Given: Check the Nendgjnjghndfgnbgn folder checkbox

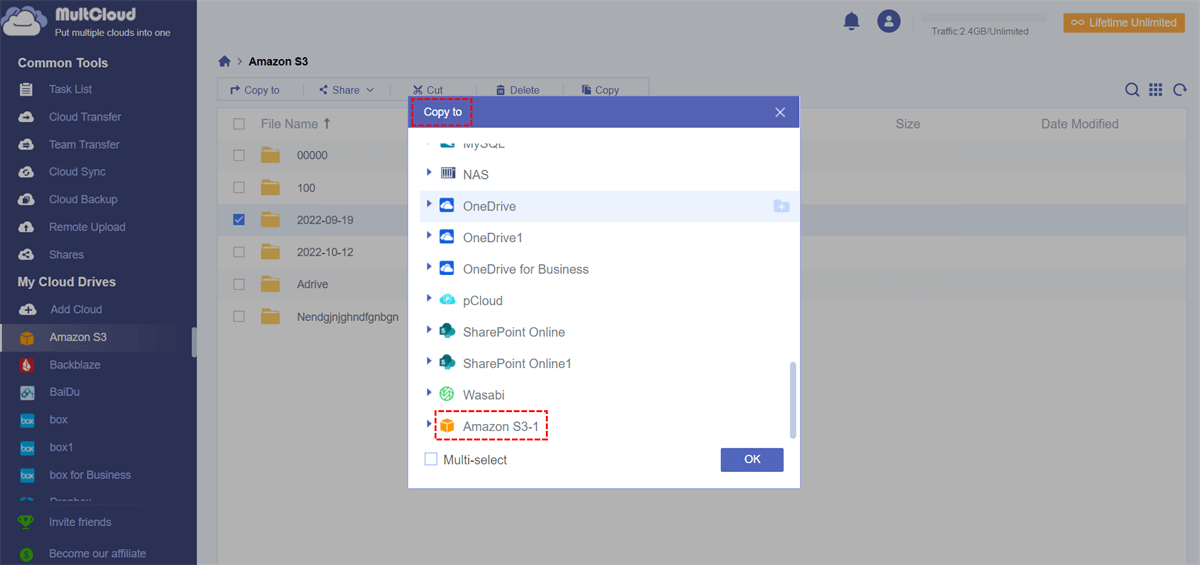Looking at the screenshot, I should pos(238,316).
